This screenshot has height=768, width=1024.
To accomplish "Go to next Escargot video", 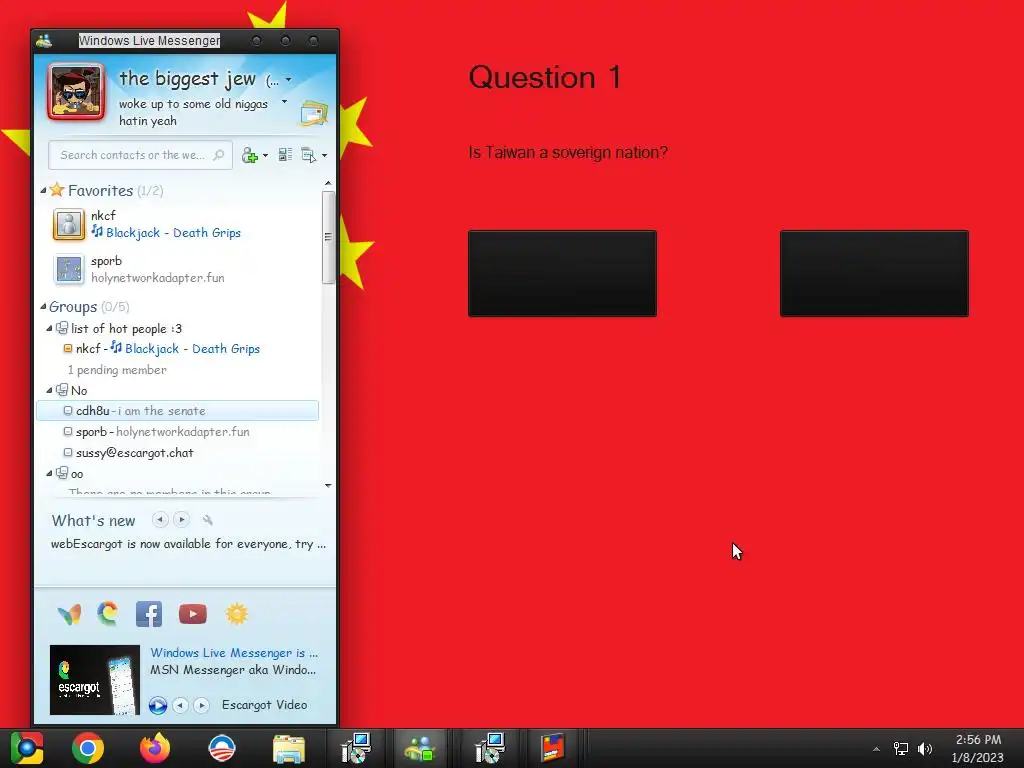I will [x=202, y=705].
